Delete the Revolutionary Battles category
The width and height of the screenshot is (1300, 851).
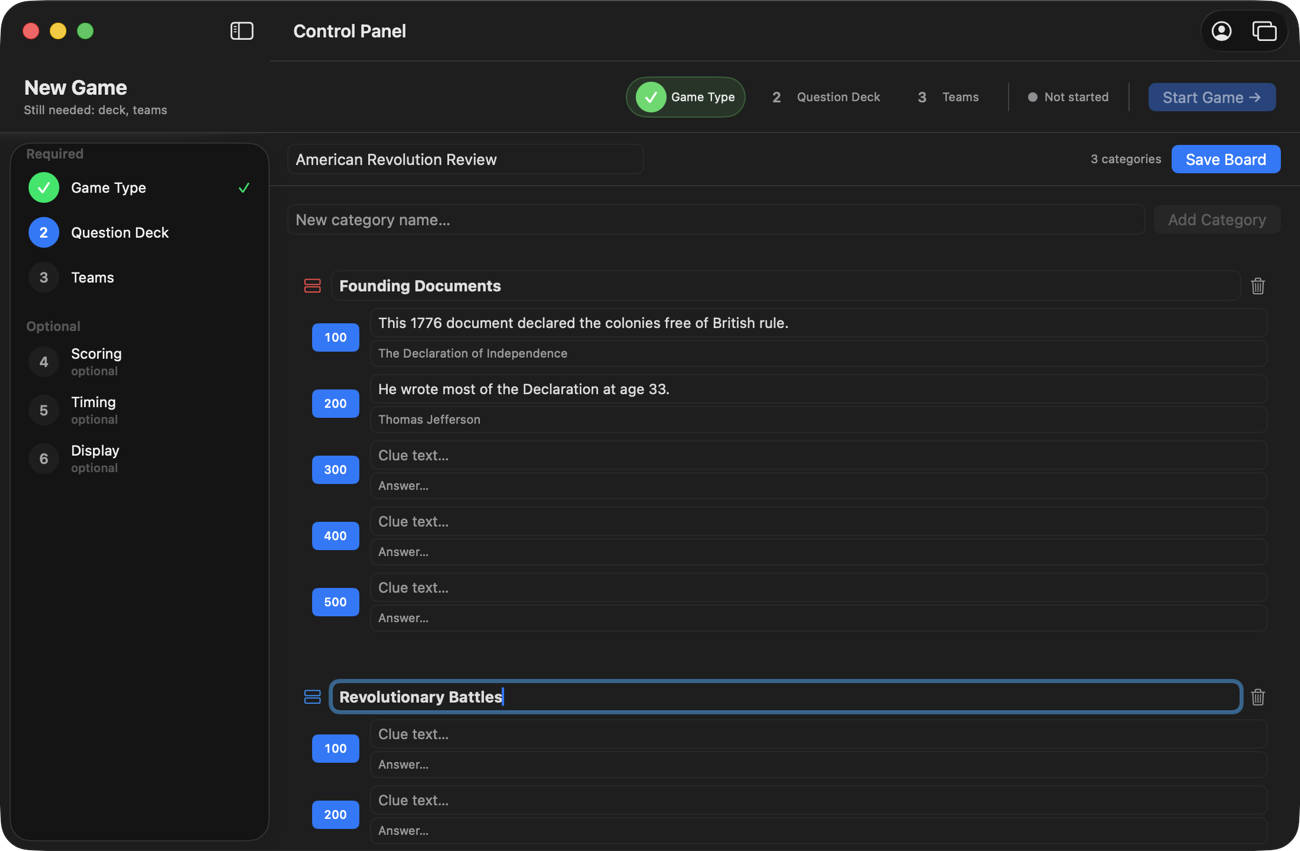pos(1258,697)
